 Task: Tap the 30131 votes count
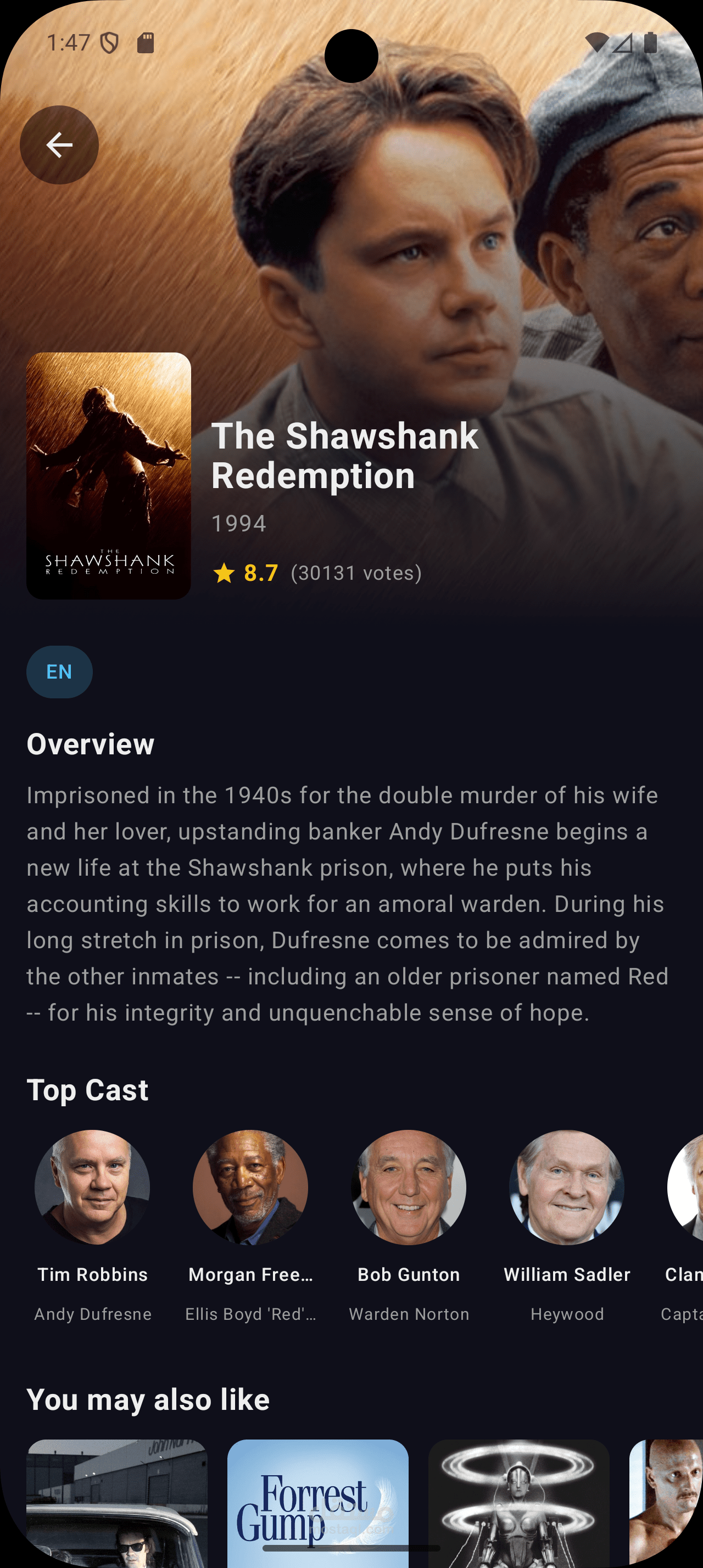356,573
